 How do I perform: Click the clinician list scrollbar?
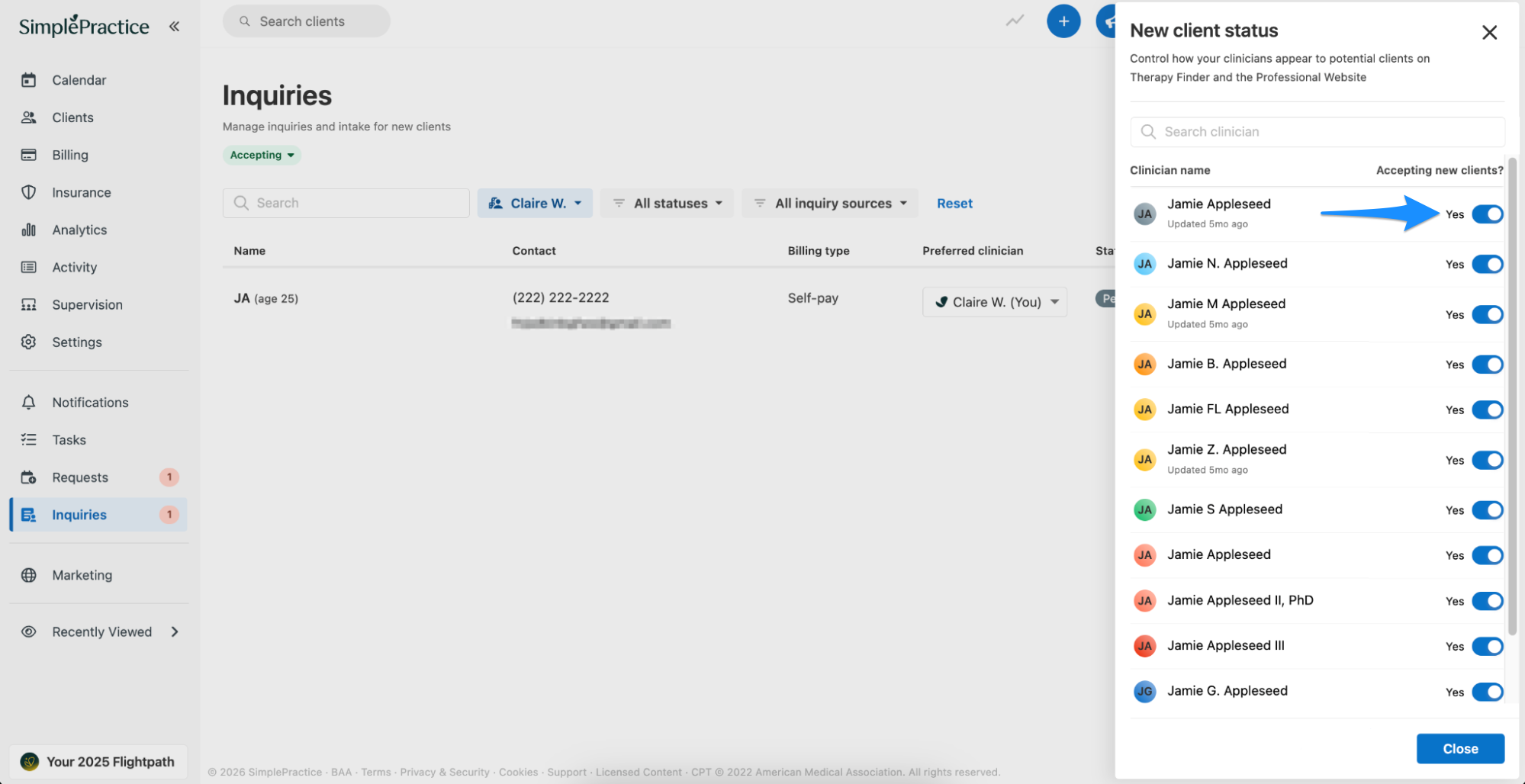[1512, 397]
